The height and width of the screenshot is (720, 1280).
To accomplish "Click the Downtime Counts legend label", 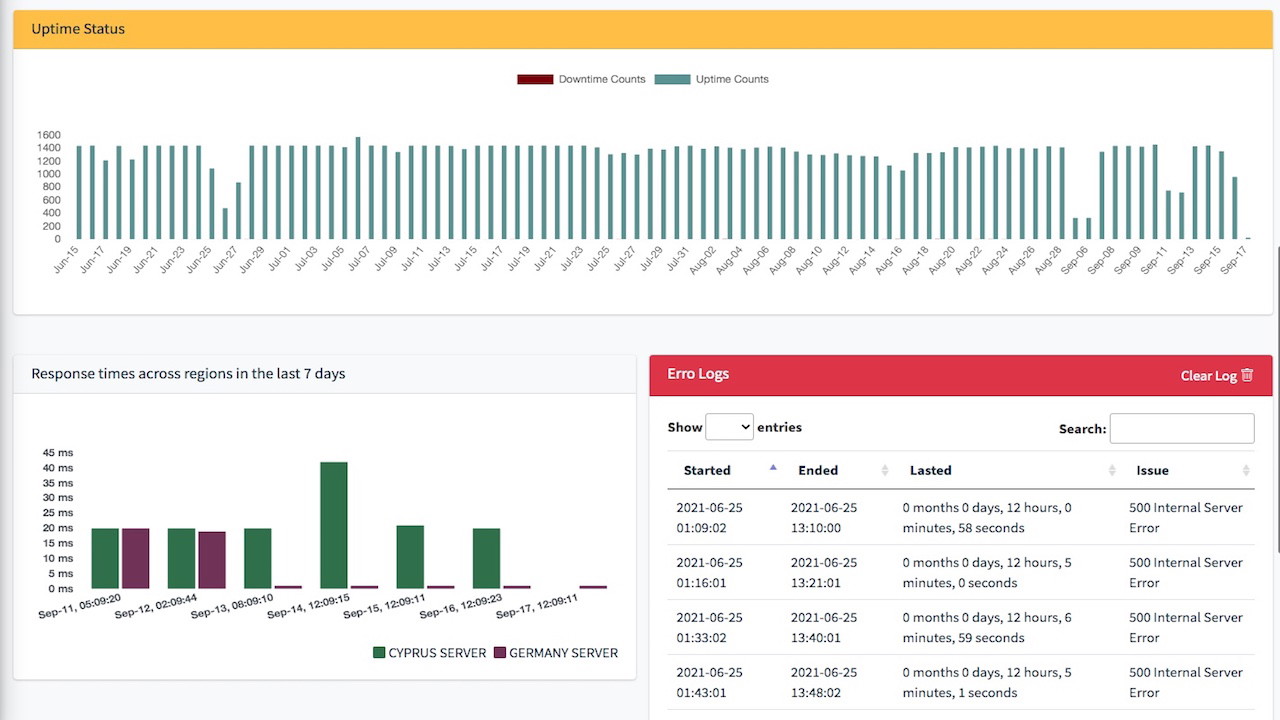I will (x=602, y=79).
